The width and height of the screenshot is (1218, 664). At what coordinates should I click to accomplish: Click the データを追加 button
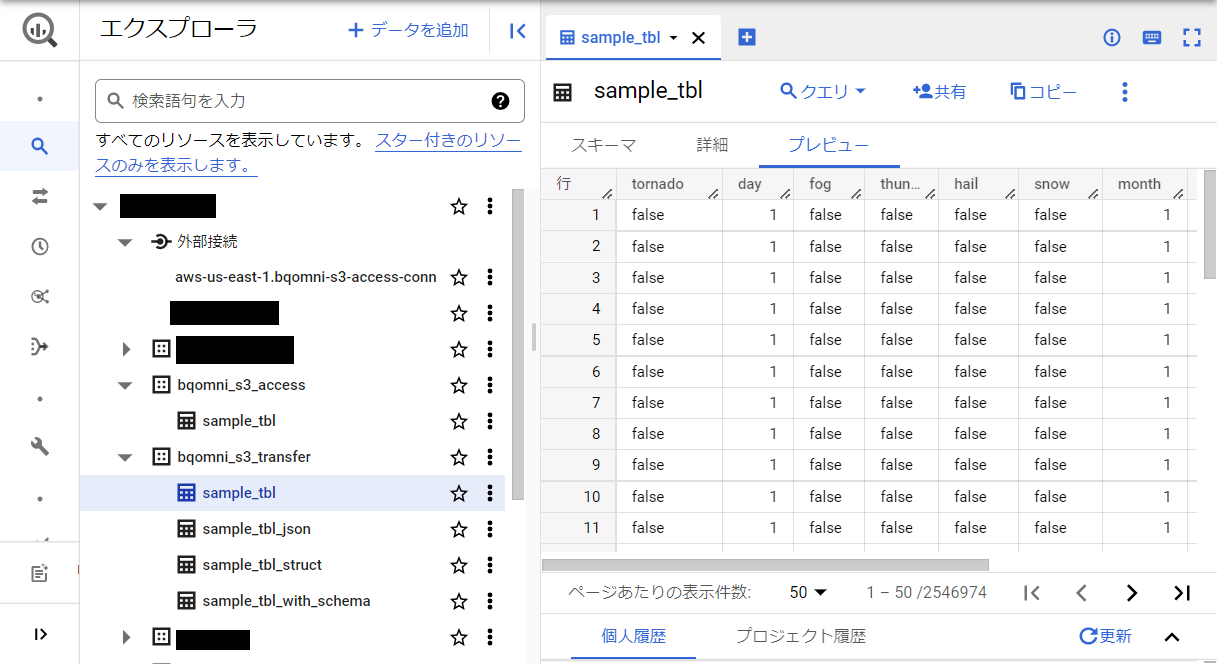click(408, 31)
